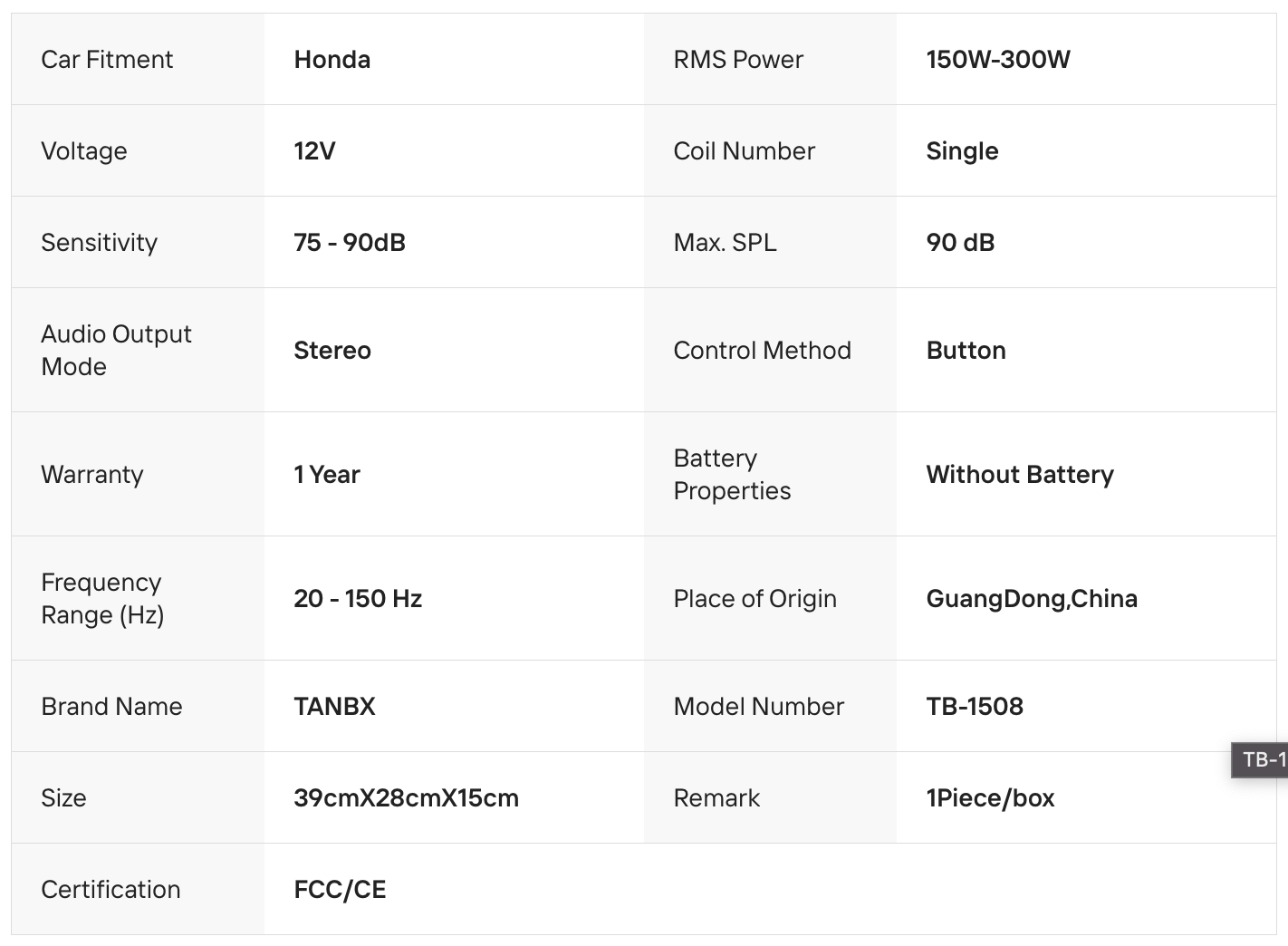Click the Stereo audio output value
This screenshot has height=946, width=1288.
point(332,351)
